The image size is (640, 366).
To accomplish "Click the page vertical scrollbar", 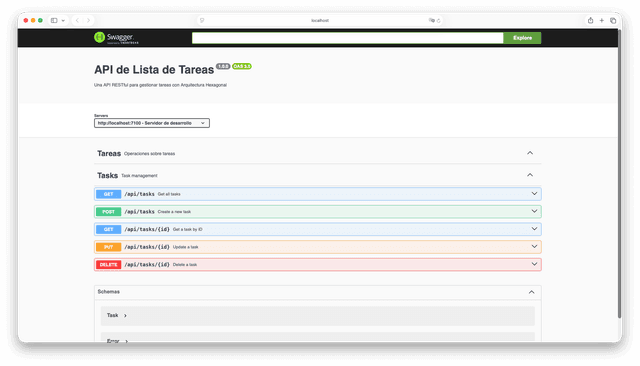I will (x=620, y=173).
